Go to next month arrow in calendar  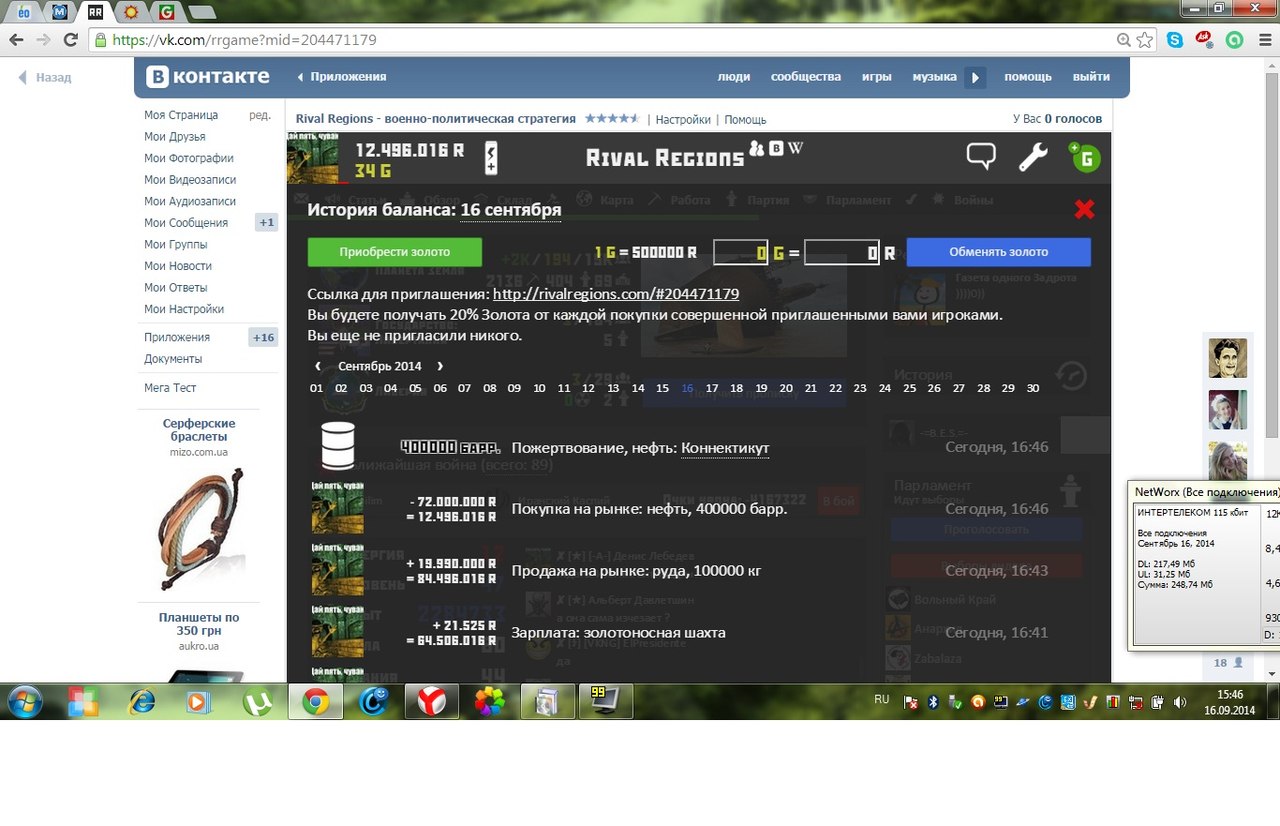(x=440, y=366)
